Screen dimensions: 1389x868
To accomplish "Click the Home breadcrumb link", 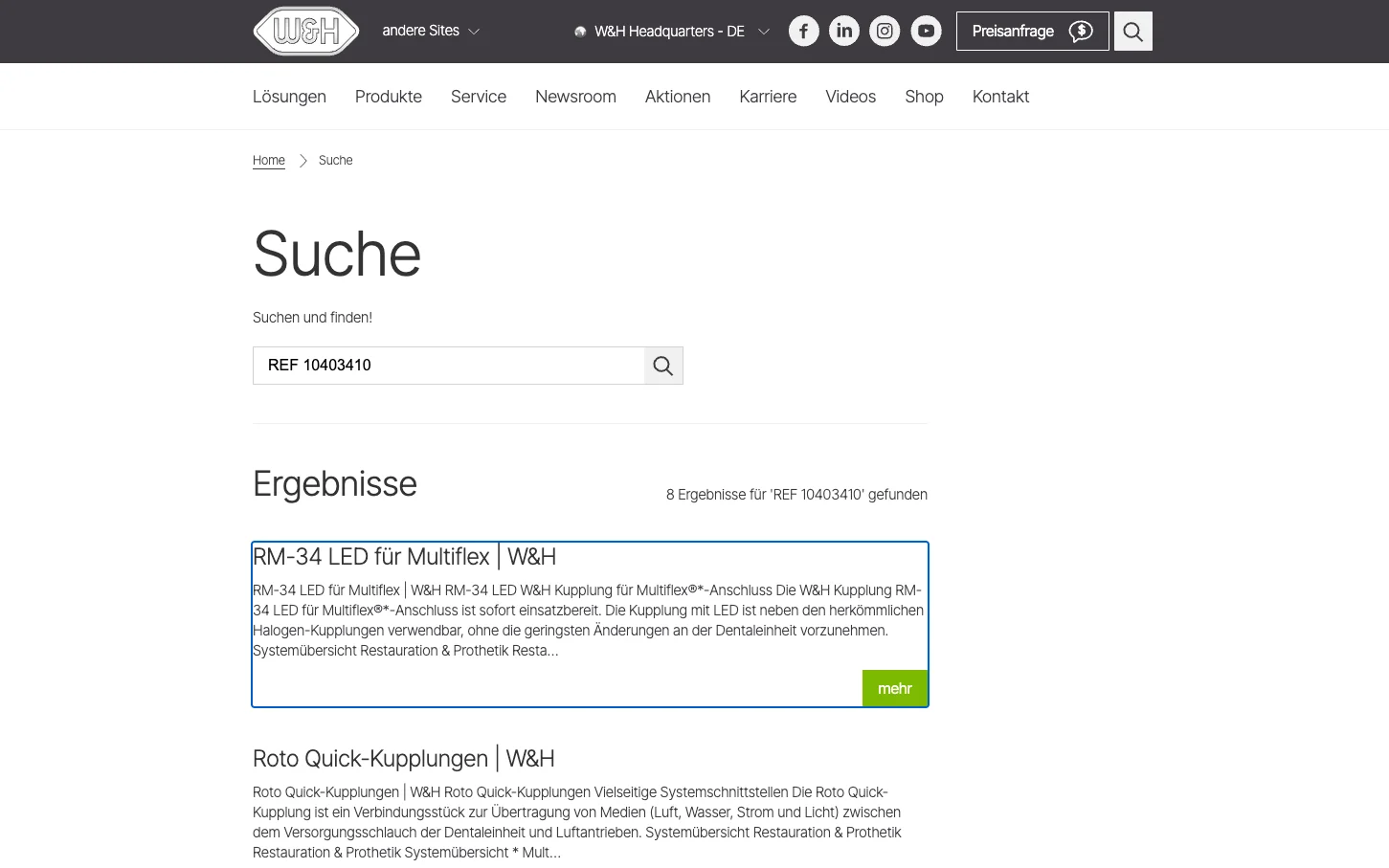I will pyautogui.click(x=269, y=160).
